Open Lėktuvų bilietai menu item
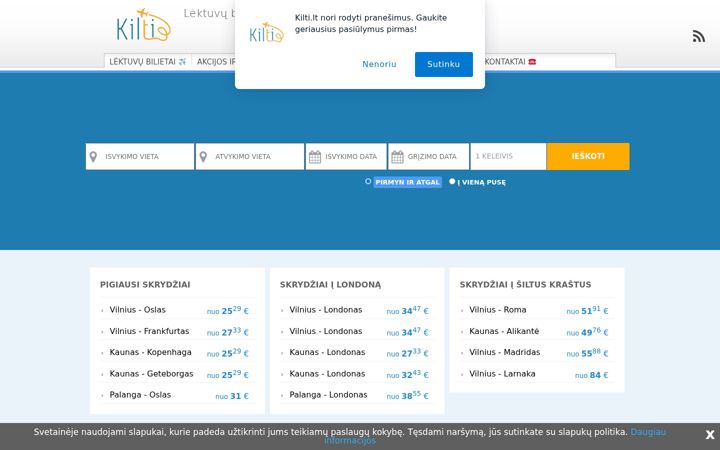This screenshot has height=450, width=720. [147, 62]
